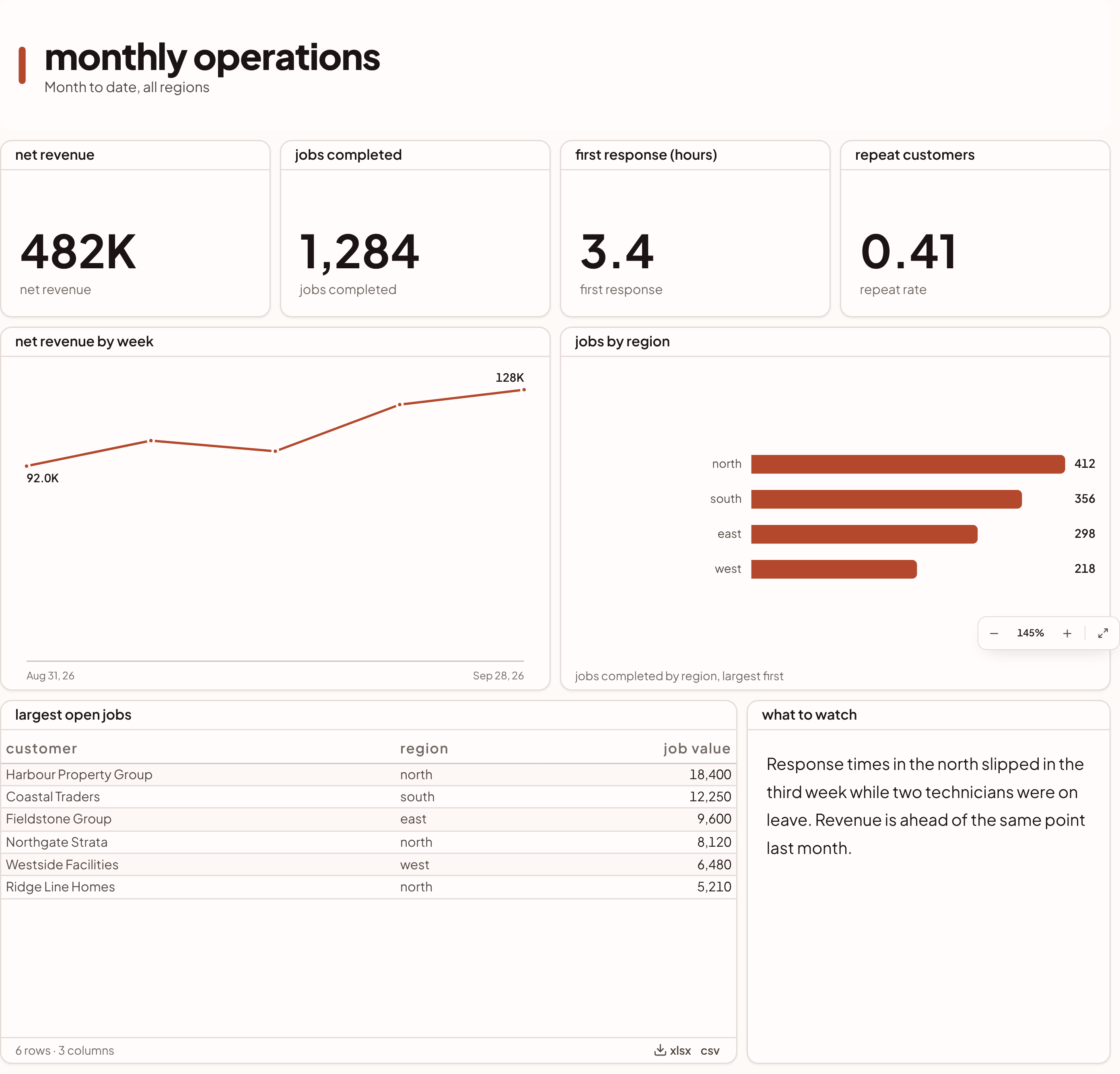Select the Northgate Strata customer cell
Viewport: 1120px width, 1074px height.
(x=57, y=842)
